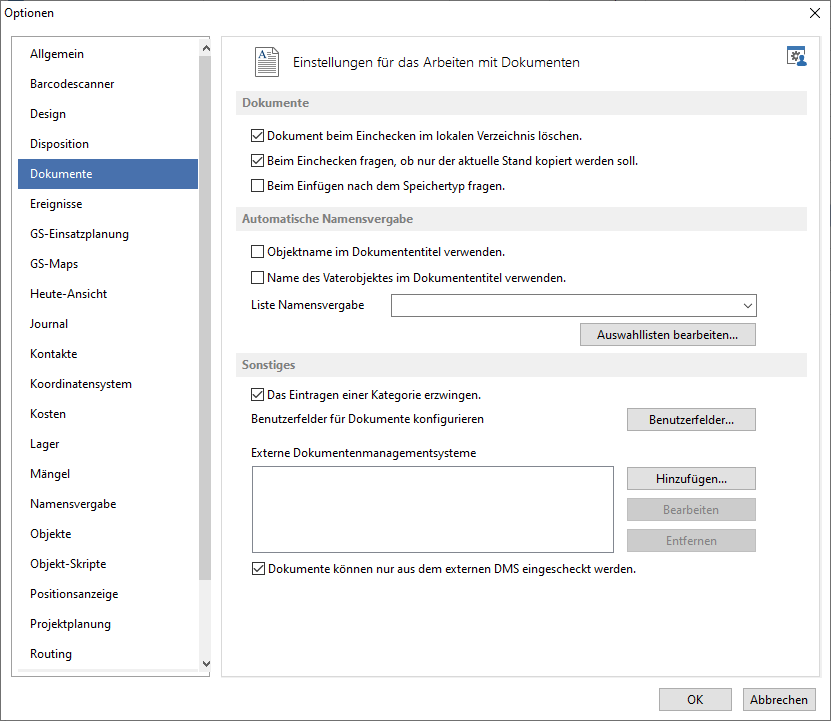Uncheck 'Dokument beim Einchecken im lokalen Verzeichnis löschen'

pyautogui.click(x=258, y=136)
